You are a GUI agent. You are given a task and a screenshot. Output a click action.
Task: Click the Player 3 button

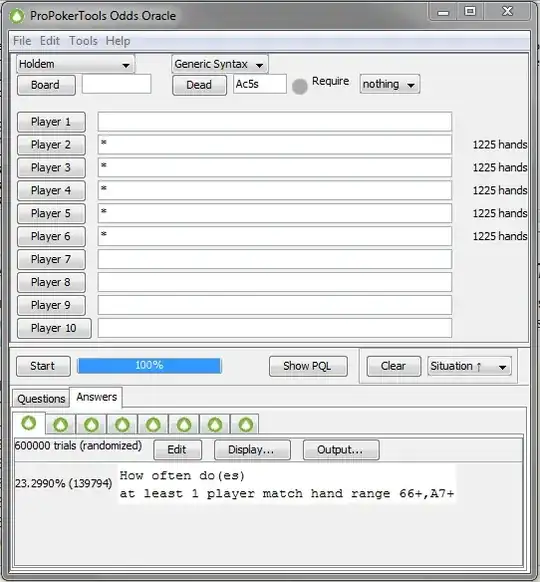[x=51, y=168]
